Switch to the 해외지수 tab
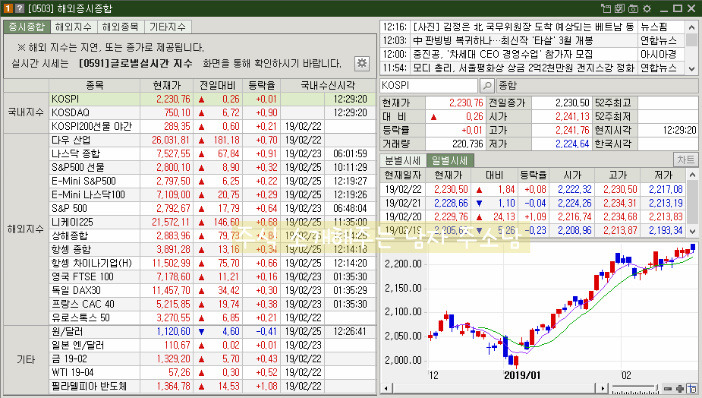Screen dimensions: 702x398 [73, 27]
